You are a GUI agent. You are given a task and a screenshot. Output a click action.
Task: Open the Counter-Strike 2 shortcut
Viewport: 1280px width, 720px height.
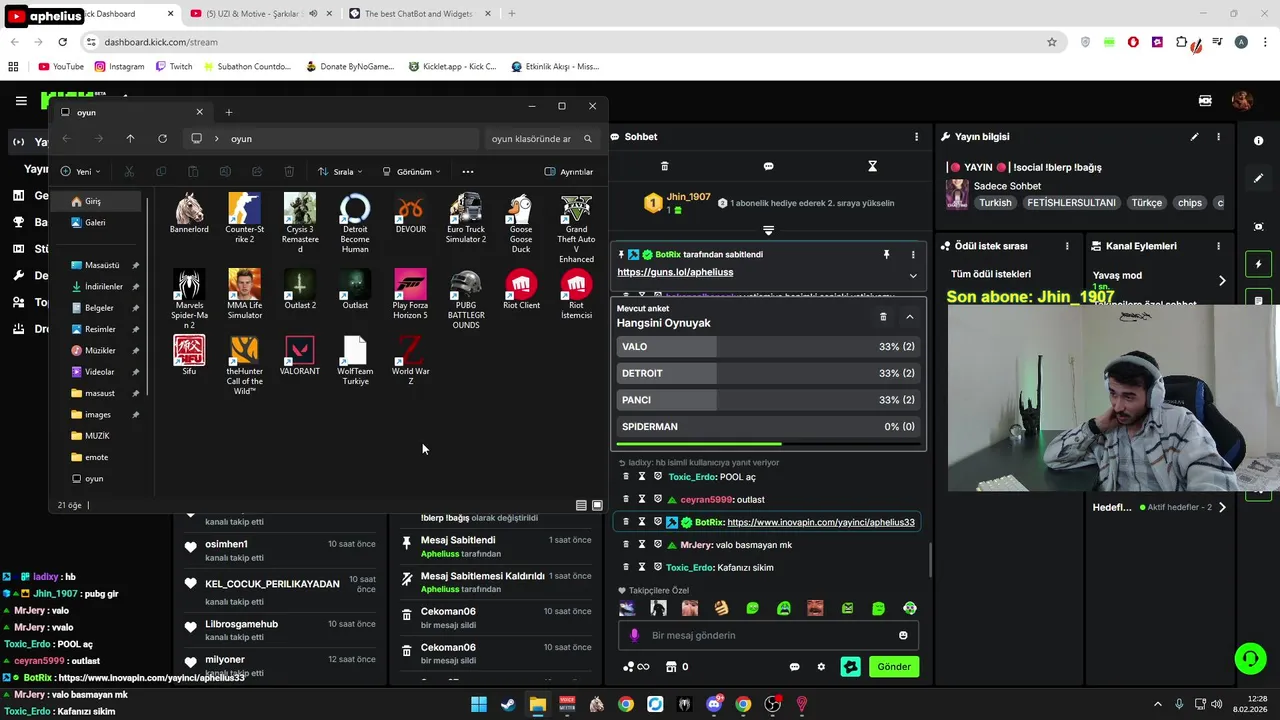244,219
